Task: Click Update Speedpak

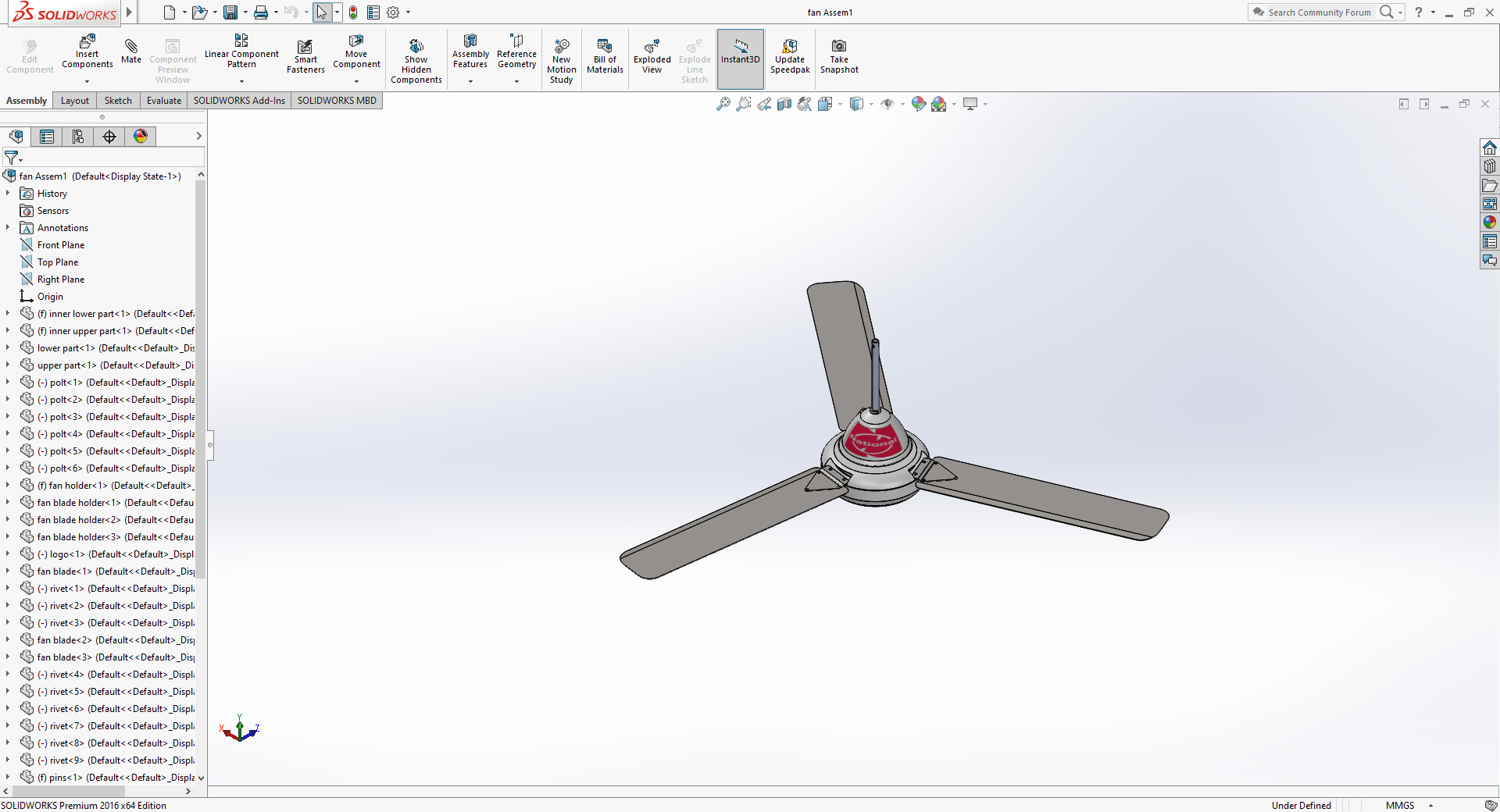Action: coord(790,56)
